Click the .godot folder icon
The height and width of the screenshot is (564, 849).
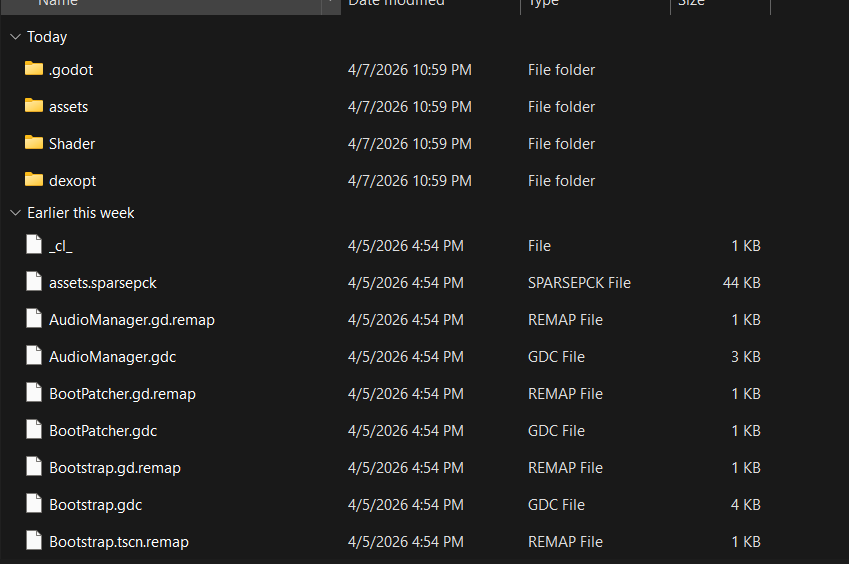click(x=34, y=69)
